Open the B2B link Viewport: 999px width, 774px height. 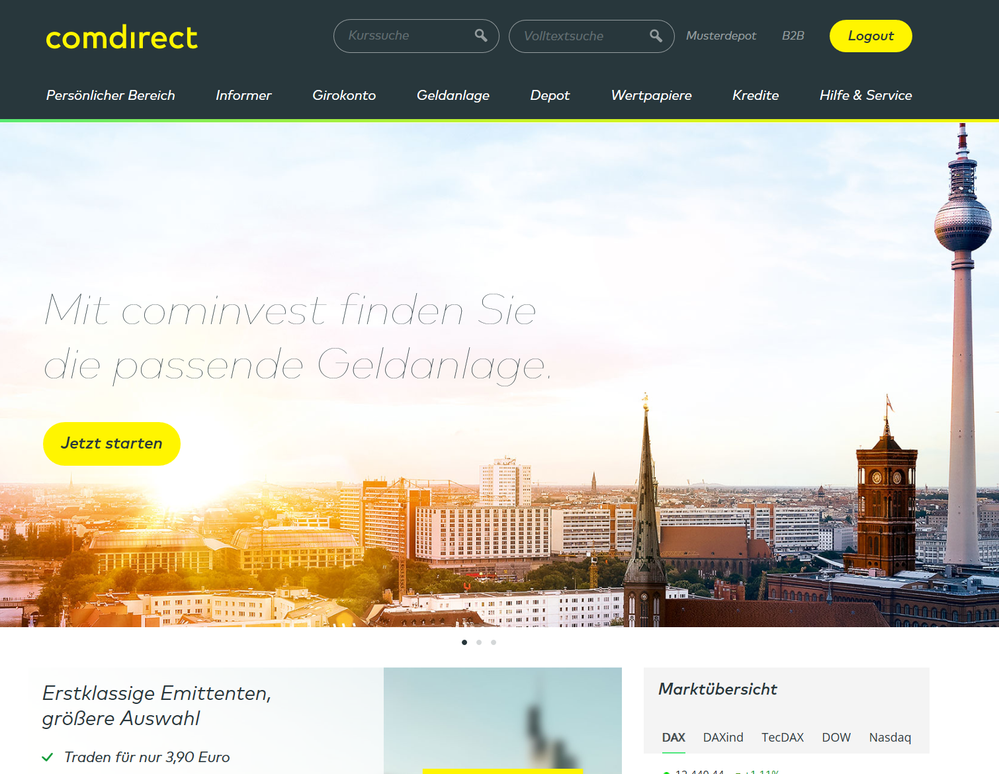793,36
